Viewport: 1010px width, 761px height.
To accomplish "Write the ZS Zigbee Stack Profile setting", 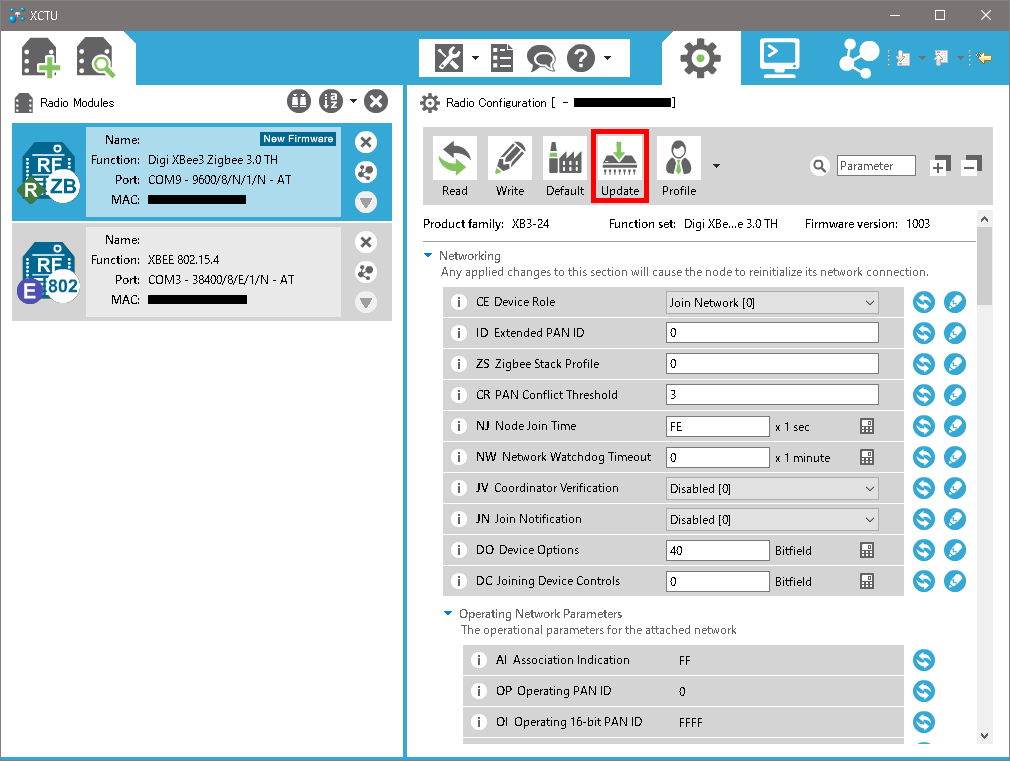I will (x=955, y=363).
